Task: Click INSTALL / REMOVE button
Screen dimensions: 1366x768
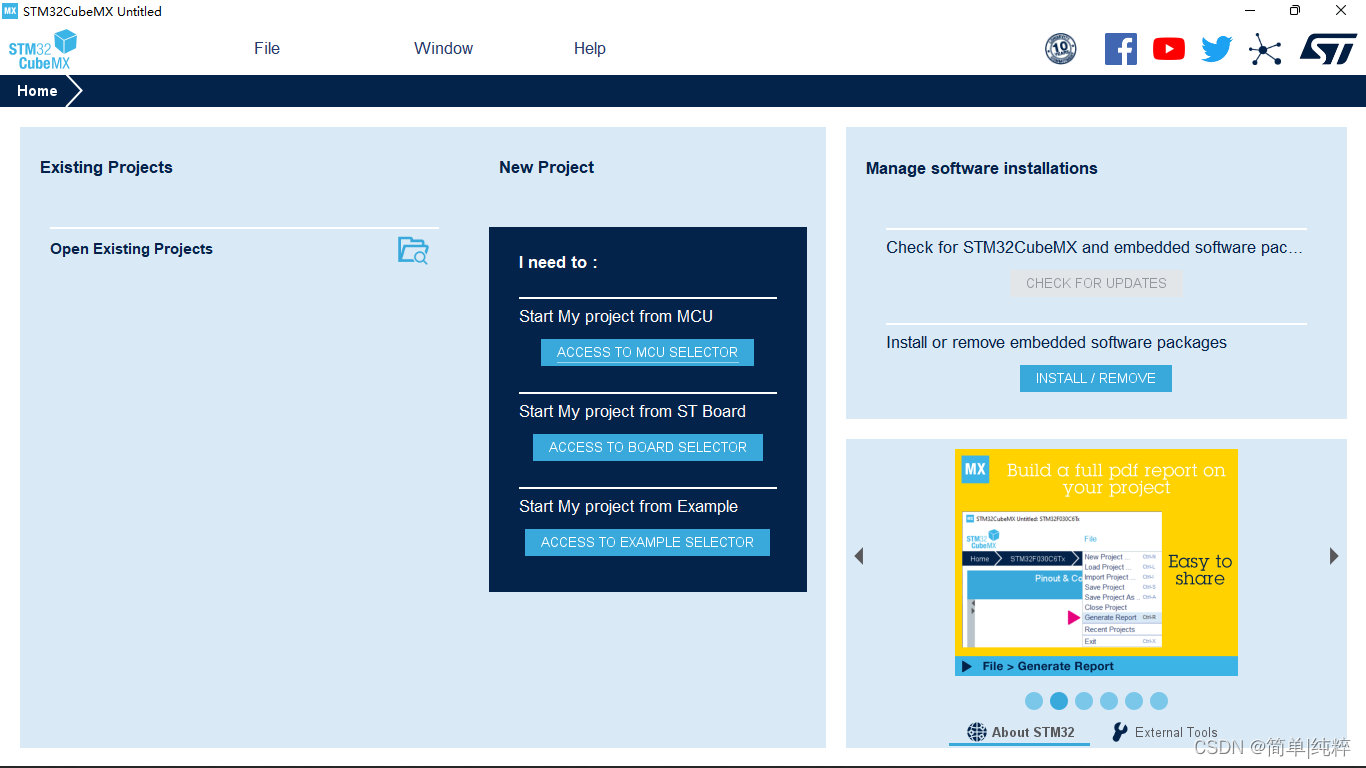Action: pyautogui.click(x=1096, y=378)
